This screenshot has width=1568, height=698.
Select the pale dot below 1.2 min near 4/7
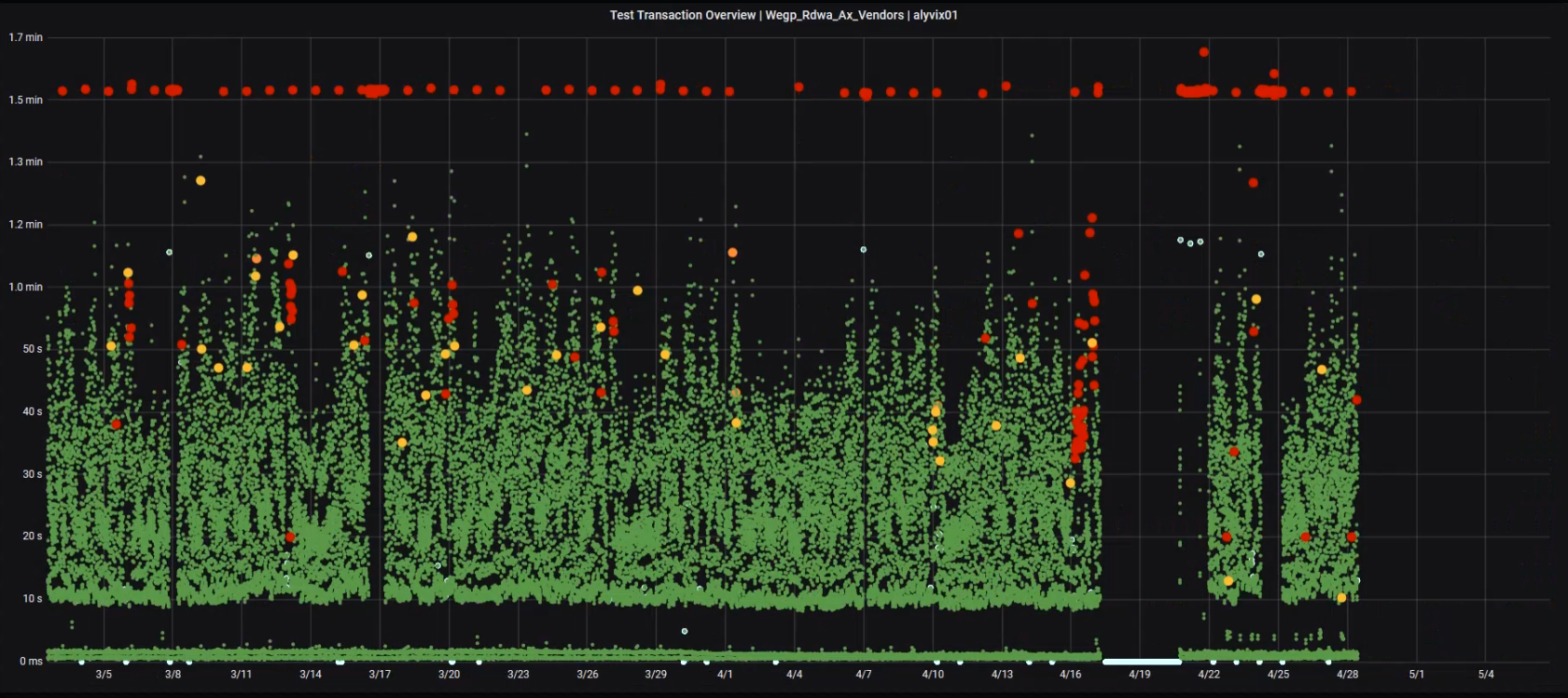pyautogui.click(x=864, y=249)
